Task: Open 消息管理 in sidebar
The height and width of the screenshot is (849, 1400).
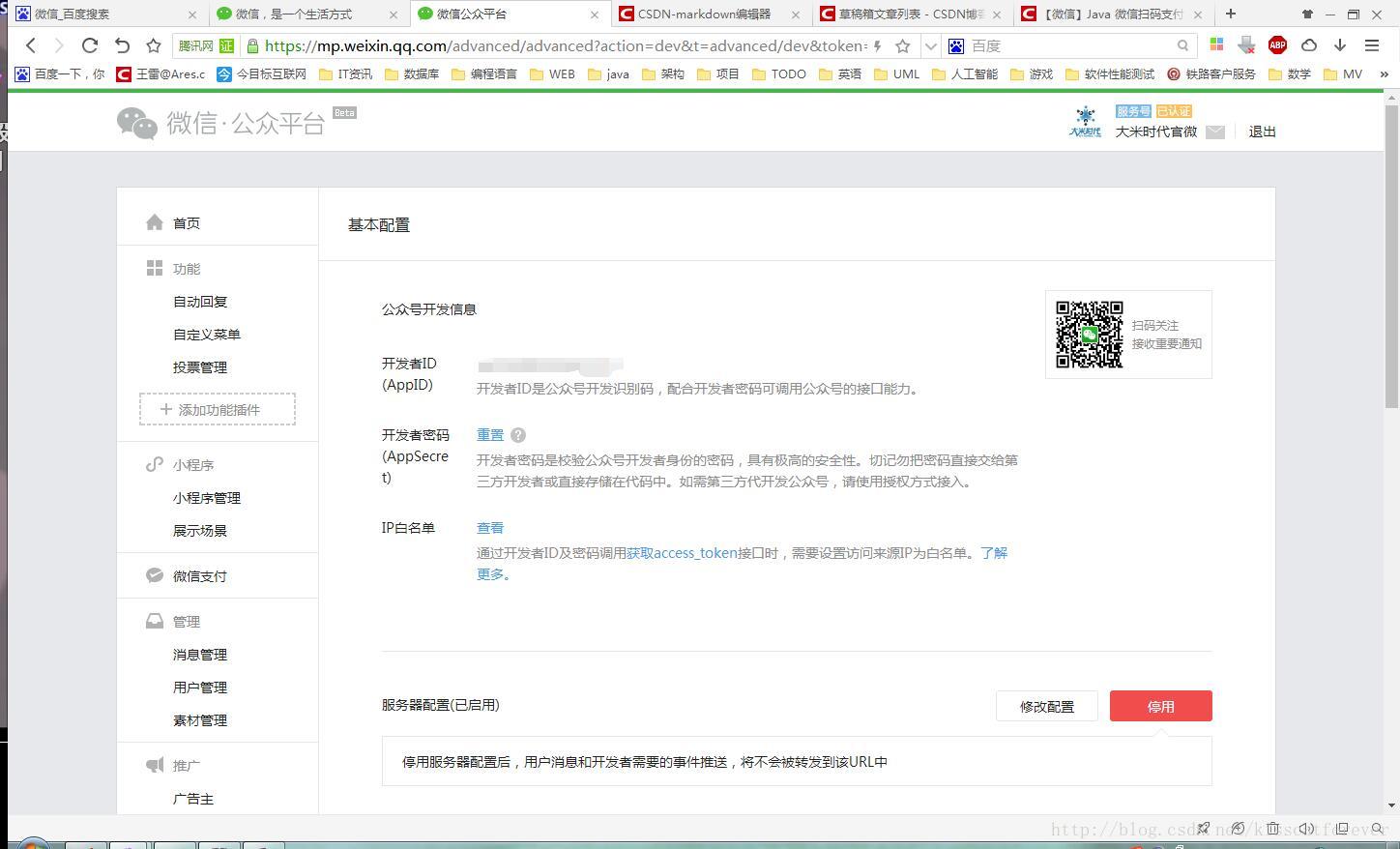Action: (x=200, y=655)
